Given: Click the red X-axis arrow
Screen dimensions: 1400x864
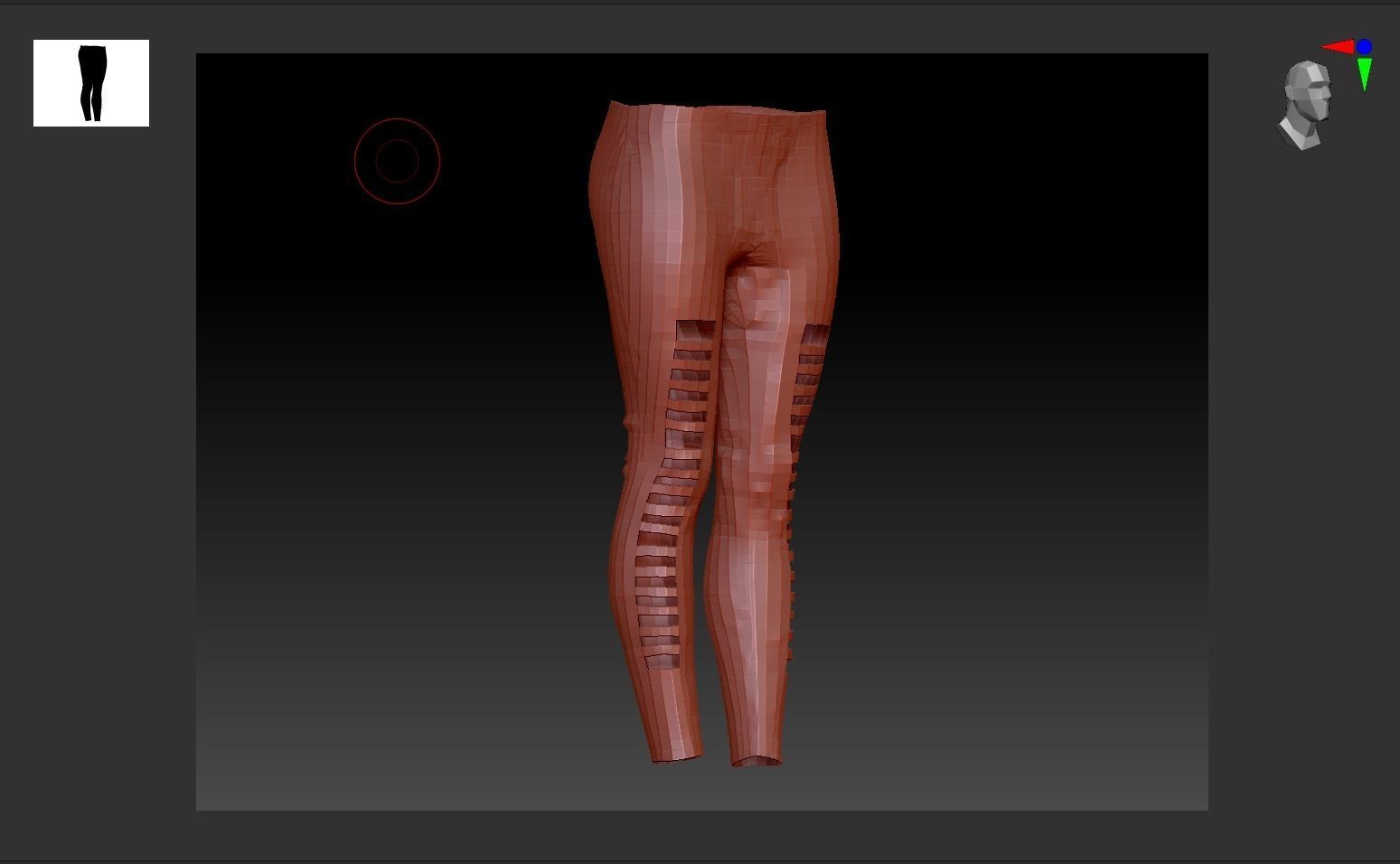Looking at the screenshot, I should pyautogui.click(x=1338, y=47).
